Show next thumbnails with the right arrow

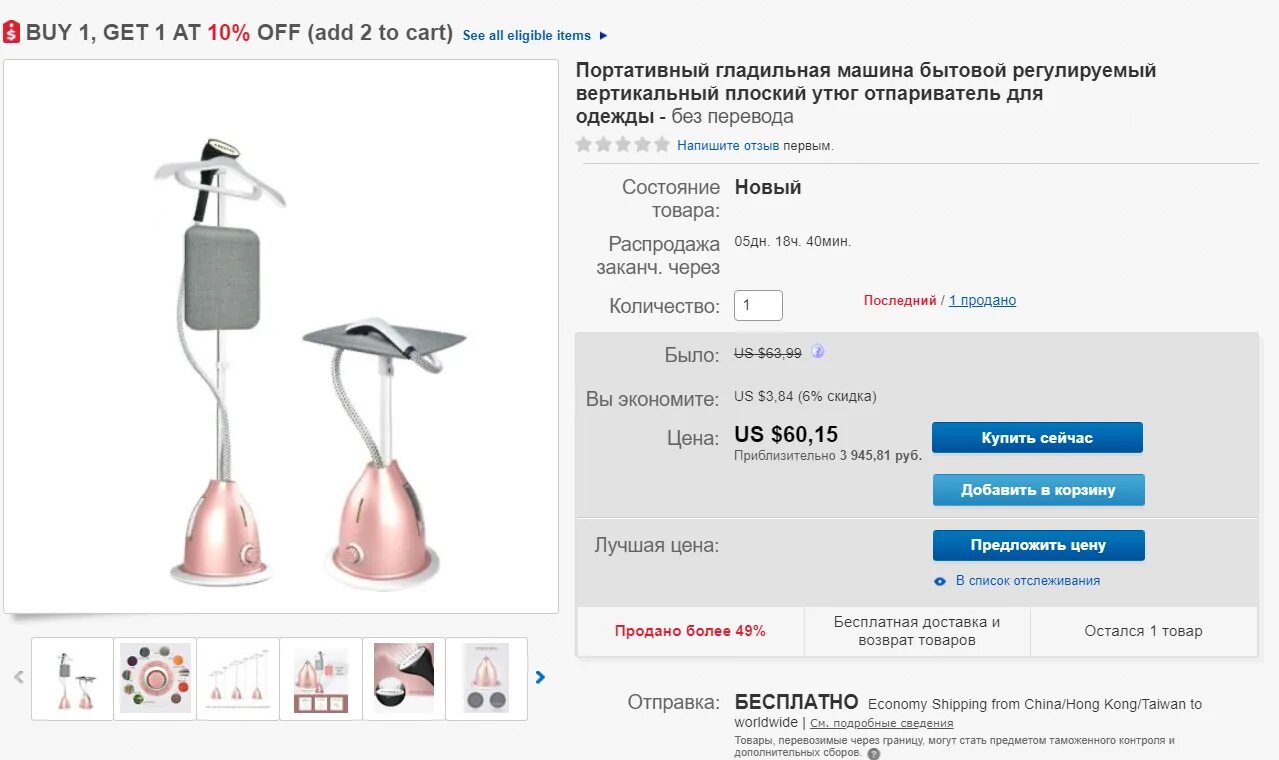540,677
